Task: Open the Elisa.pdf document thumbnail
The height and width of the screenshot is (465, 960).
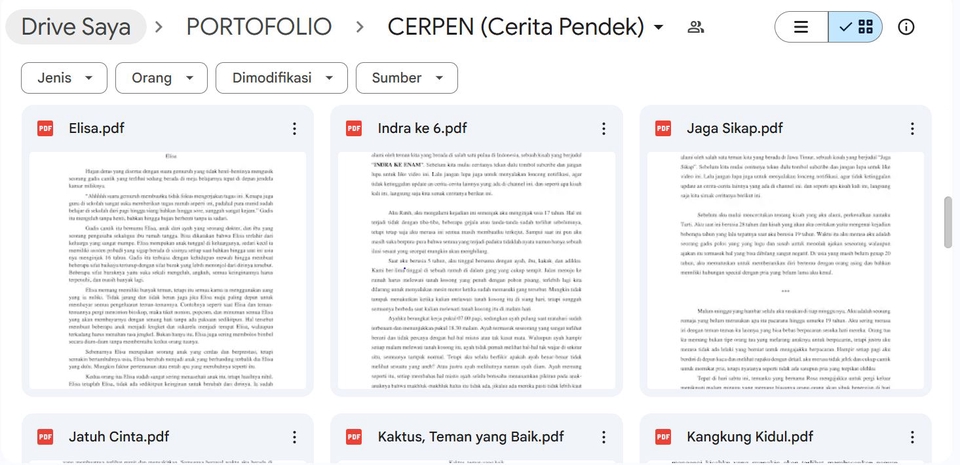Action: tap(168, 270)
